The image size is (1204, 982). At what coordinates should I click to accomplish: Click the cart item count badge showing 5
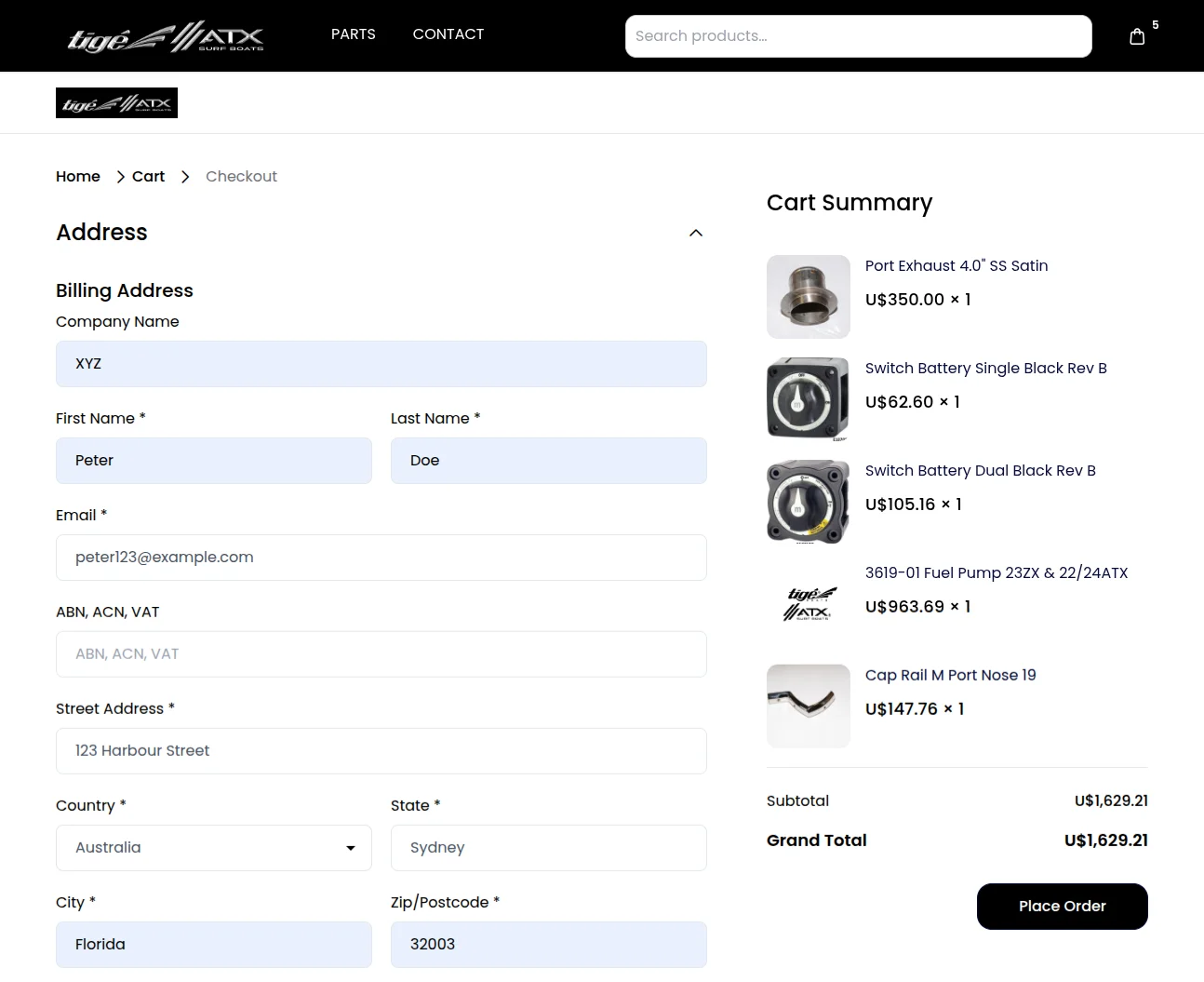point(1155,25)
